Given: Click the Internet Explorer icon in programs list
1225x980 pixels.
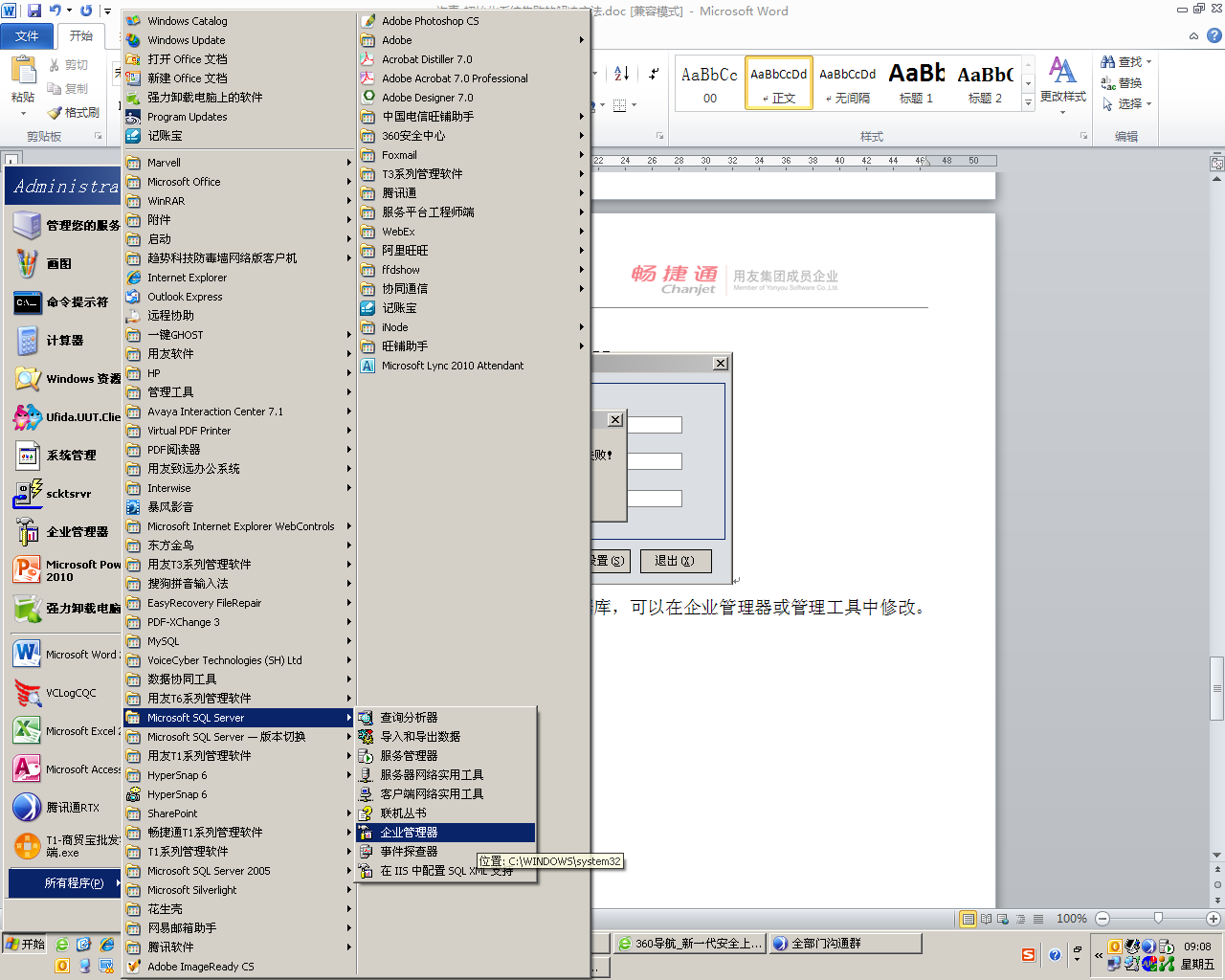Looking at the screenshot, I should click(x=133, y=278).
